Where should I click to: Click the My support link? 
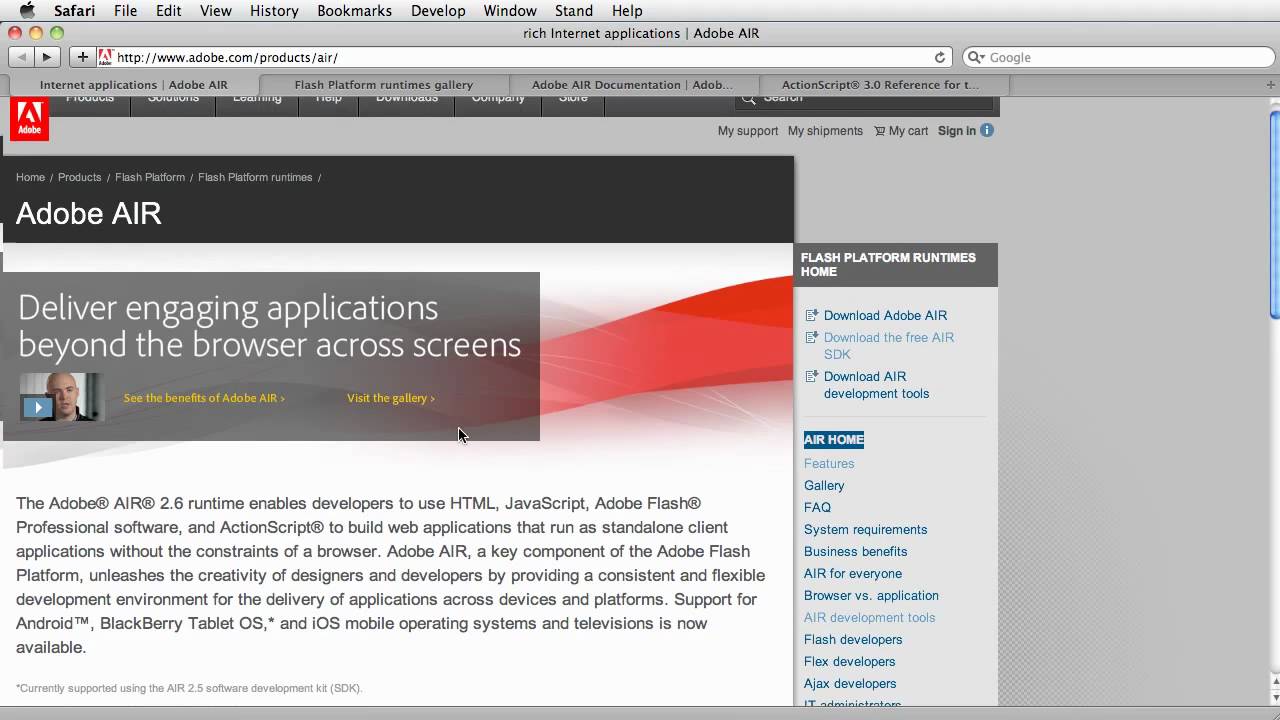pos(748,131)
